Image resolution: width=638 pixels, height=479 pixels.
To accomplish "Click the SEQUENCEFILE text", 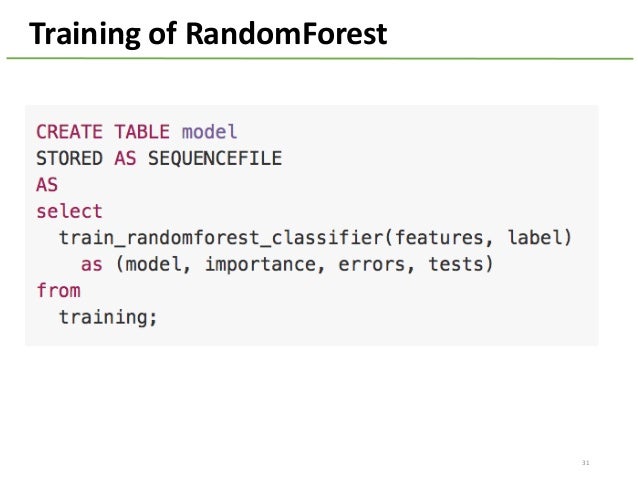I will tap(215, 158).
